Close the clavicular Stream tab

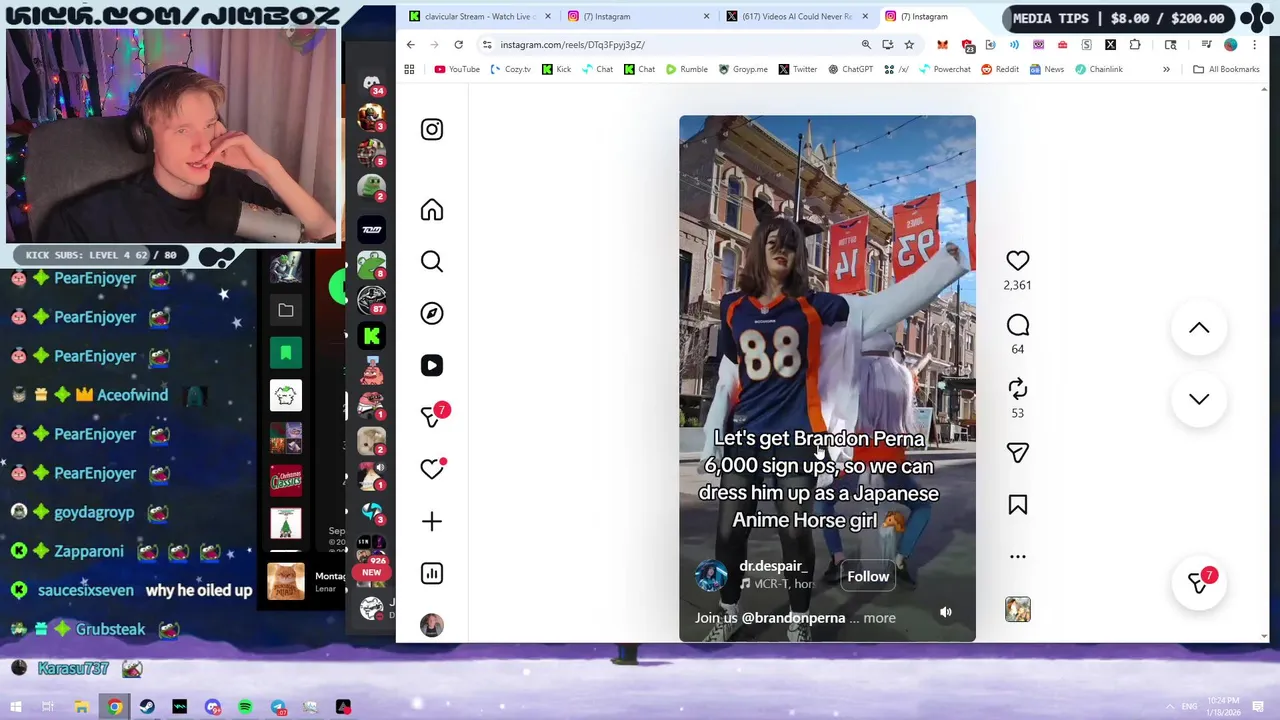547,16
